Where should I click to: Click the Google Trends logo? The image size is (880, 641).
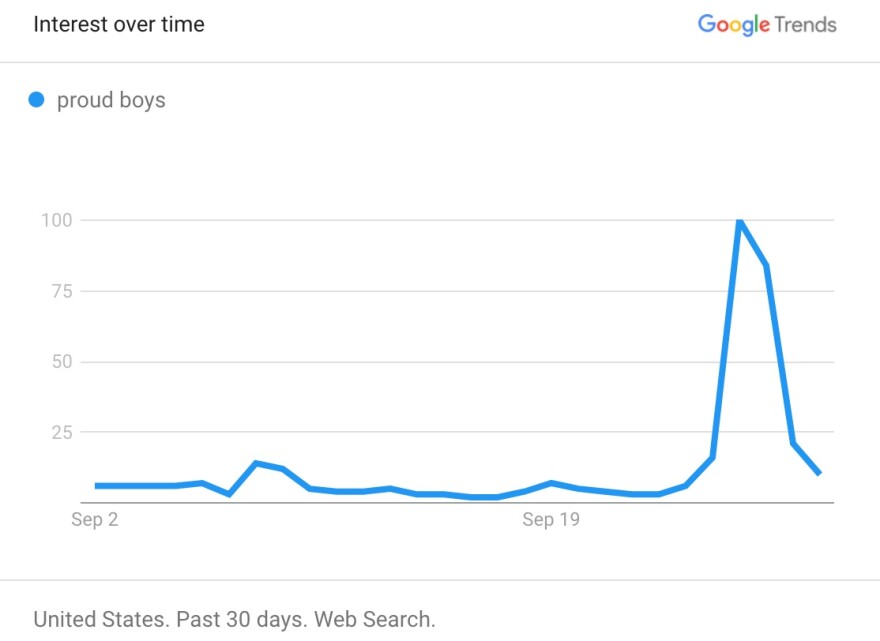[767, 25]
